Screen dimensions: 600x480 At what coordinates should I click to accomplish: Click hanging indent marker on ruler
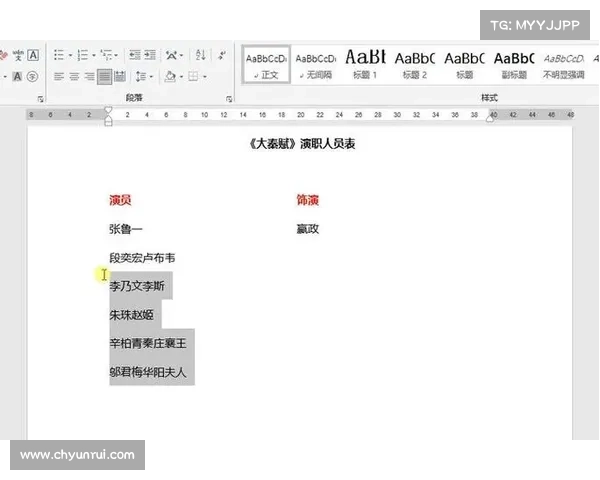(x=108, y=119)
